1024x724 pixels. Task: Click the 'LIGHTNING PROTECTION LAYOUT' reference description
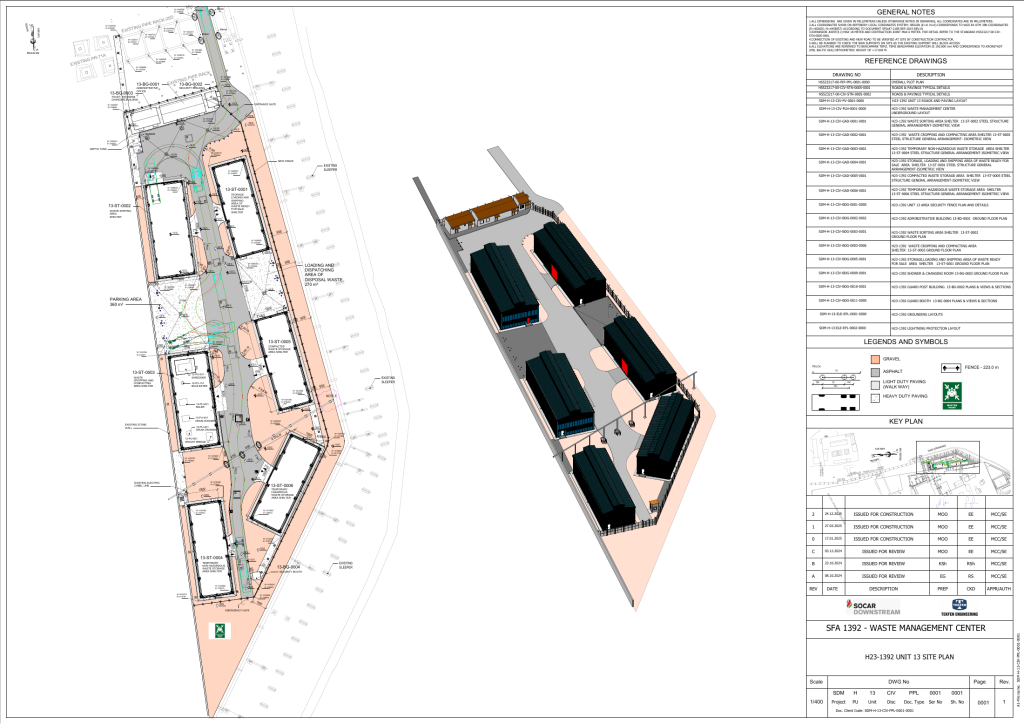point(925,328)
